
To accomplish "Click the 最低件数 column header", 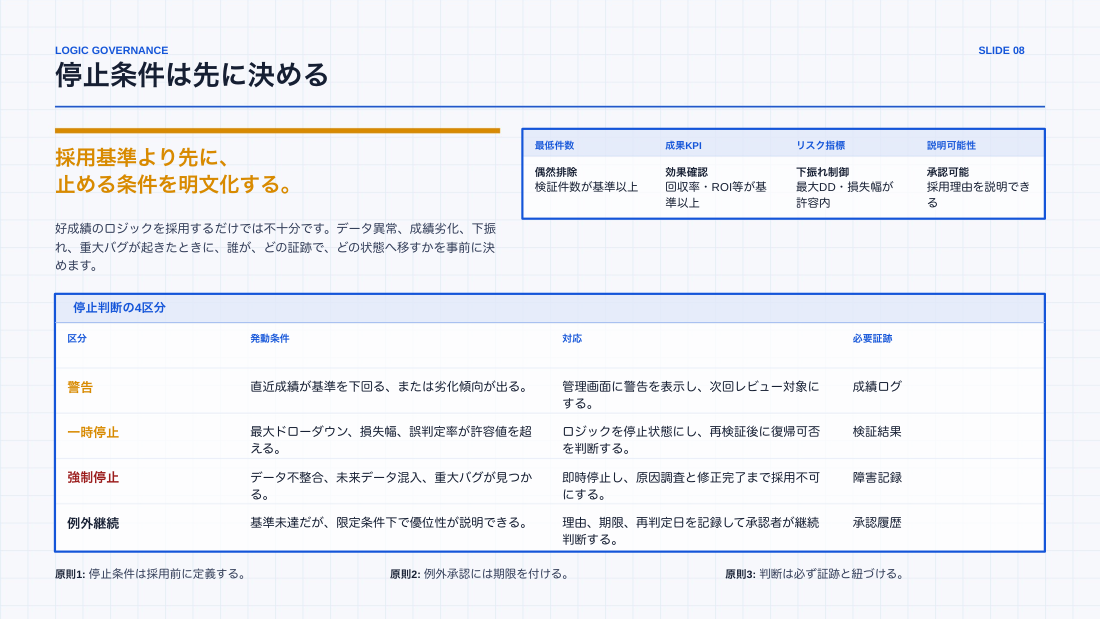I will (554, 145).
